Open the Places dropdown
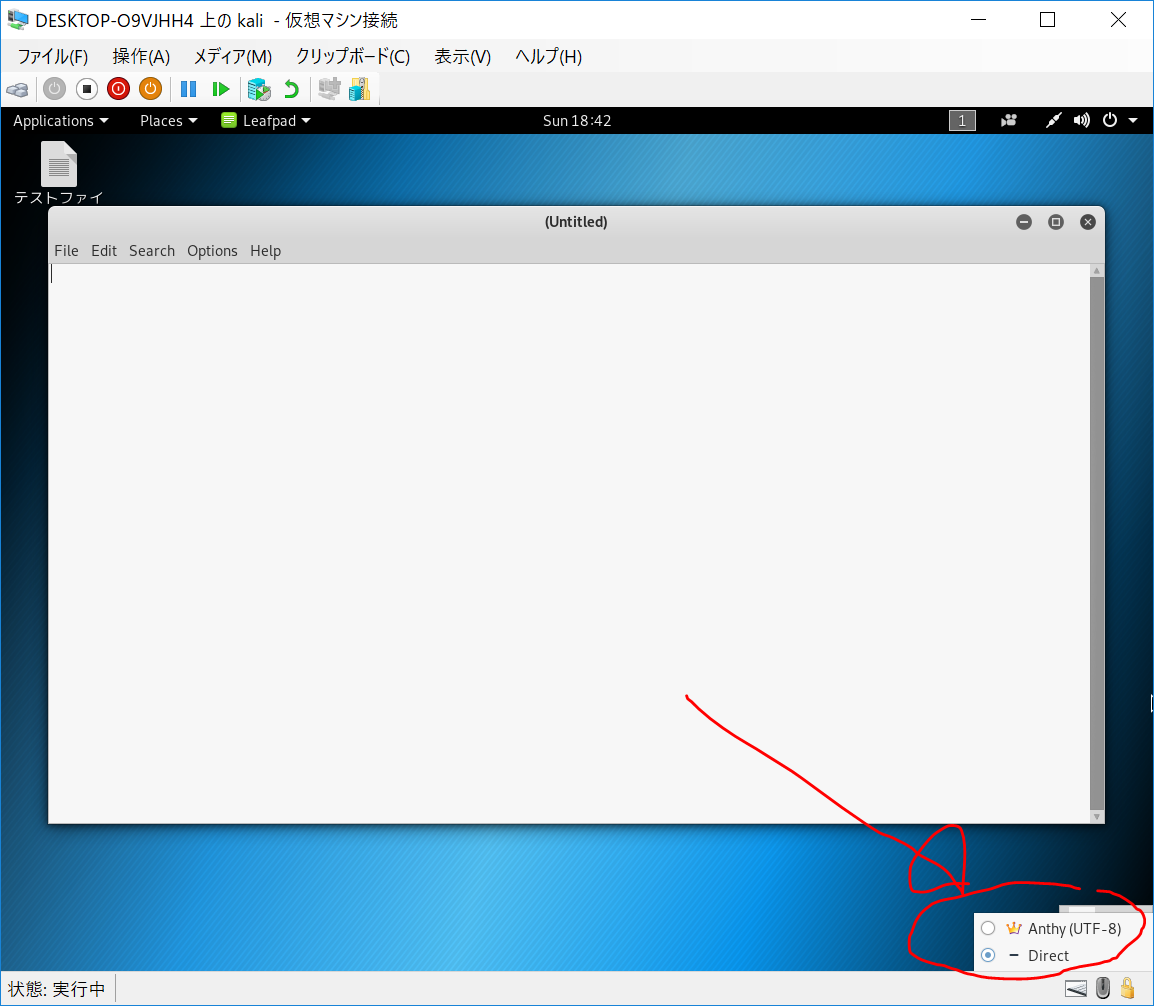1154x1006 pixels. [x=168, y=121]
